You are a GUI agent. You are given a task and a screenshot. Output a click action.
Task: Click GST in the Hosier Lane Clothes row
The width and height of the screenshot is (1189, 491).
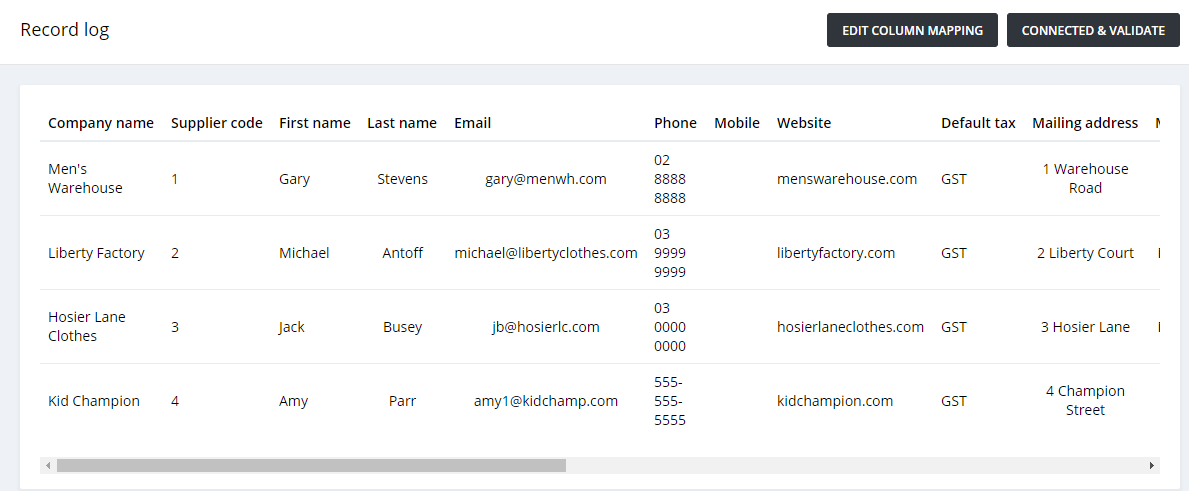coord(954,327)
